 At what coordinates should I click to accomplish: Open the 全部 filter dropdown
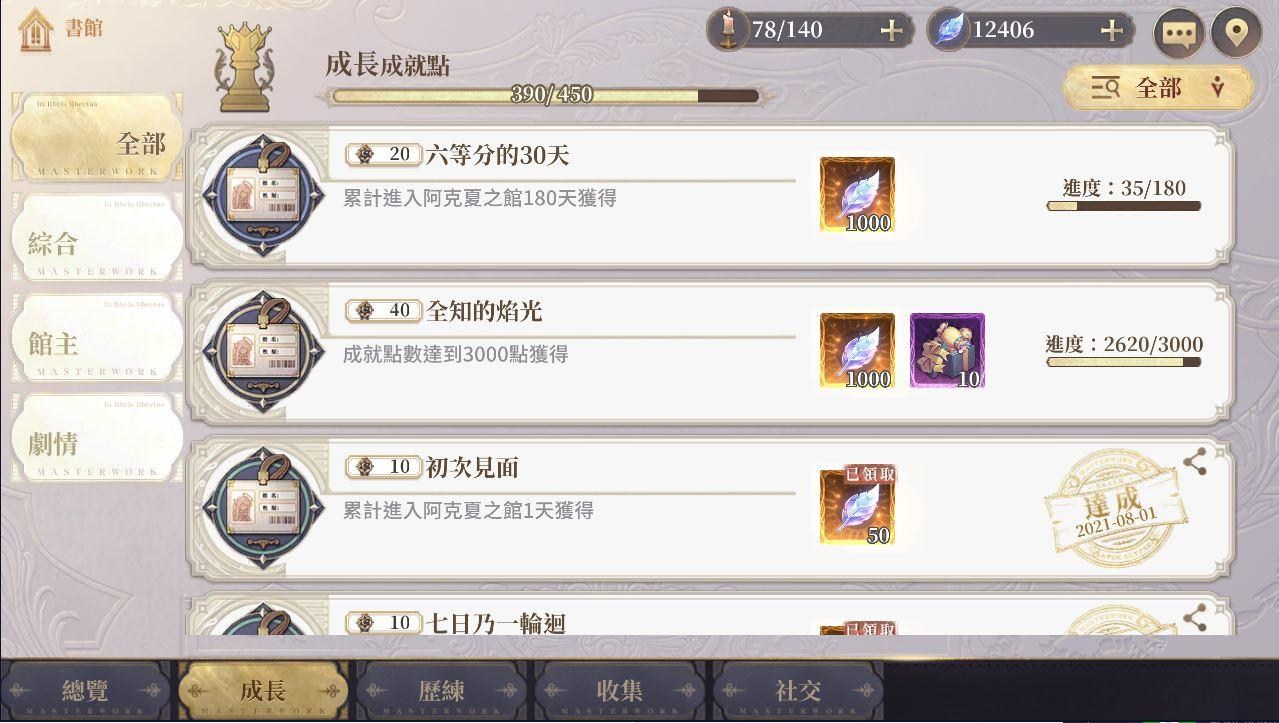(x=1158, y=88)
